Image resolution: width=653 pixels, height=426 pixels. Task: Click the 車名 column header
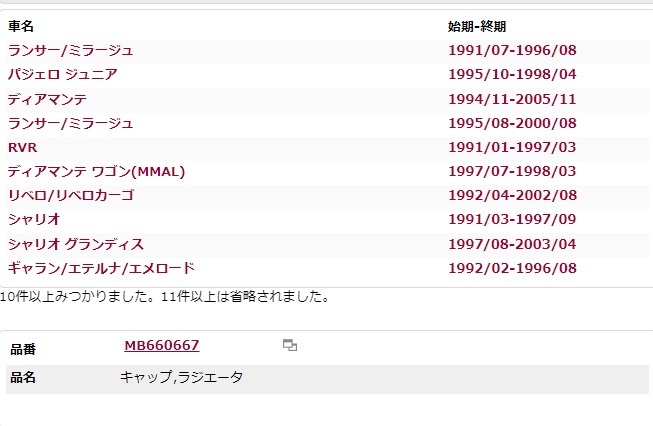(21, 26)
